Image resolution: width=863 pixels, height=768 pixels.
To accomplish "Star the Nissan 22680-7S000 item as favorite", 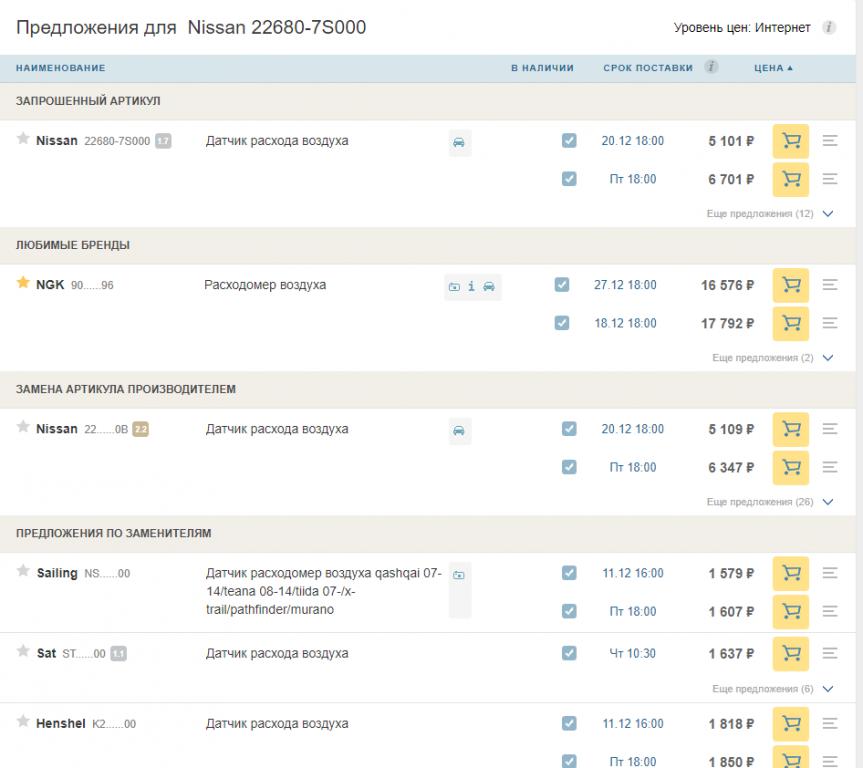I will click(x=23, y=138).
